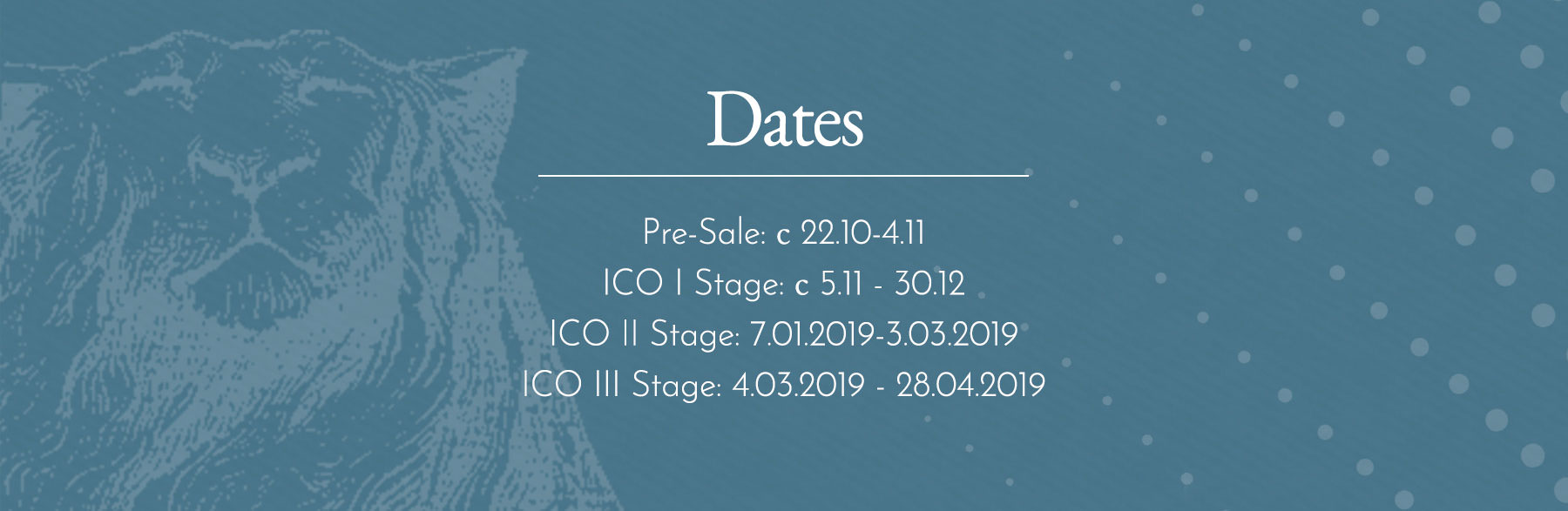Image resolution: width=1568 pixels, height=511 pixels.
Task: Click the letter c after ICO I Stage
Action: 802,286
